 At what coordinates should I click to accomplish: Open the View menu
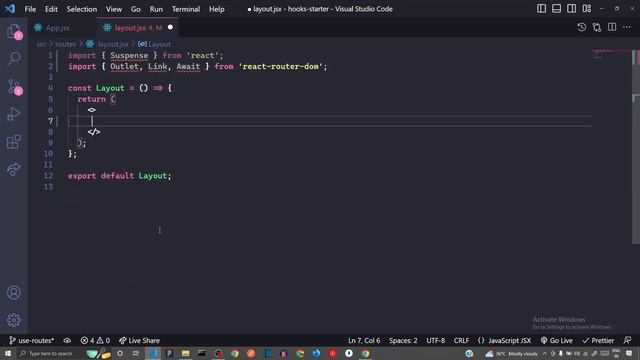[x=114, y=9]
